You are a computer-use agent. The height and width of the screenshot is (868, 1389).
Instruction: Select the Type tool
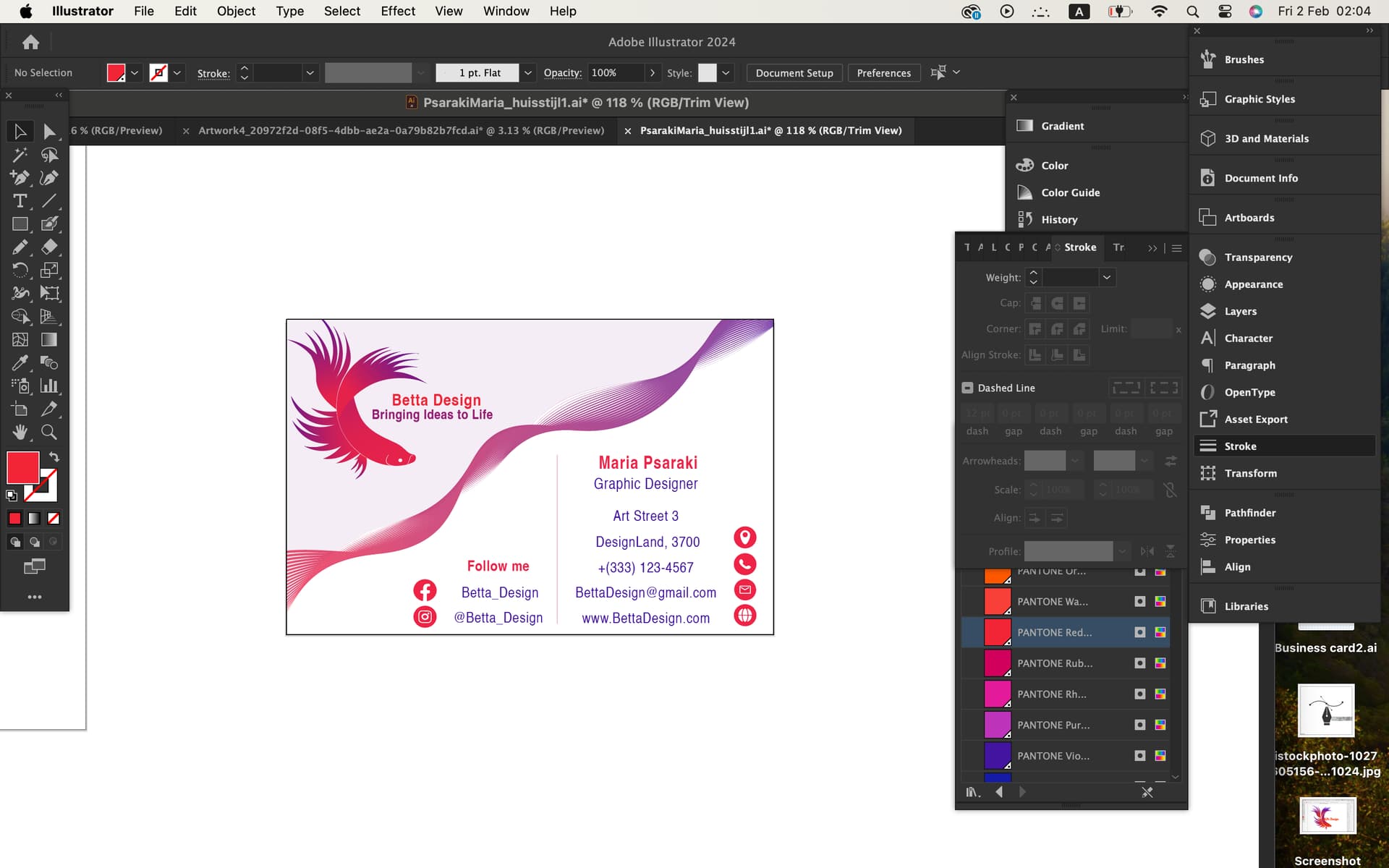coord(20,201)
